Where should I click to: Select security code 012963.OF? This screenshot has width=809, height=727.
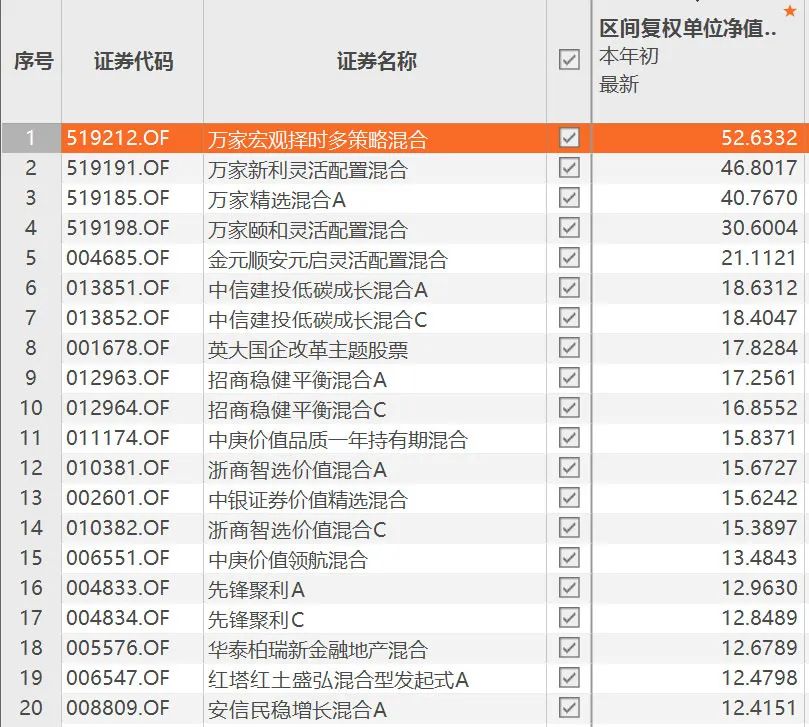(118, 378)
